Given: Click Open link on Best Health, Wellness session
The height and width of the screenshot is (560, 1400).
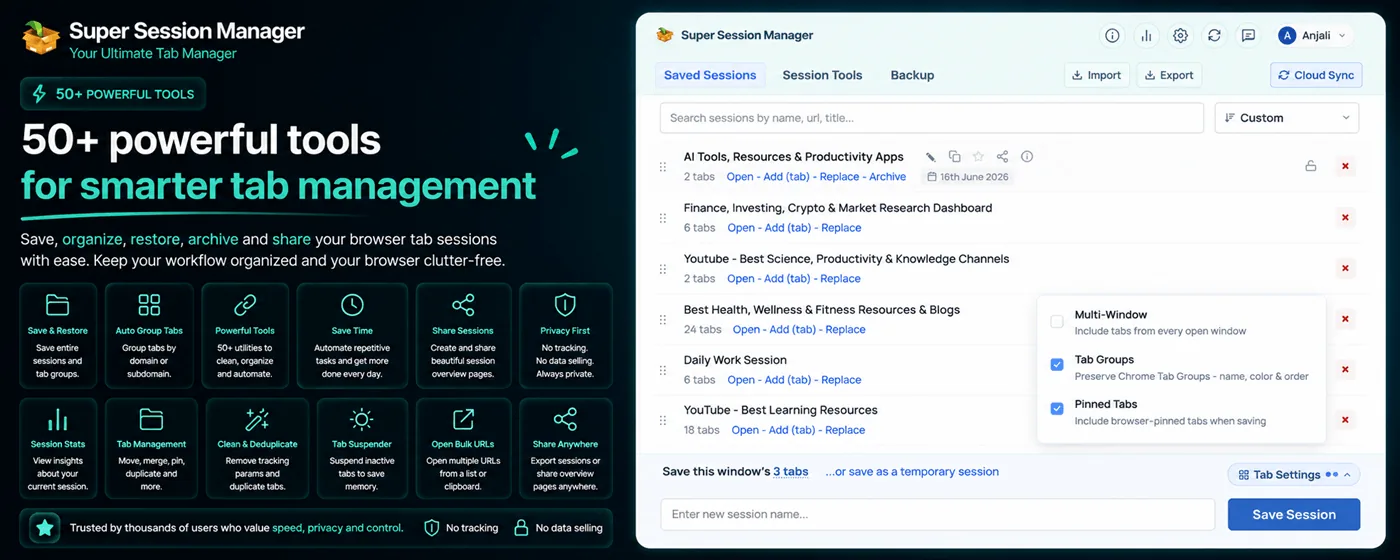Looking at the screenshot, I should (x=746, y=330).
